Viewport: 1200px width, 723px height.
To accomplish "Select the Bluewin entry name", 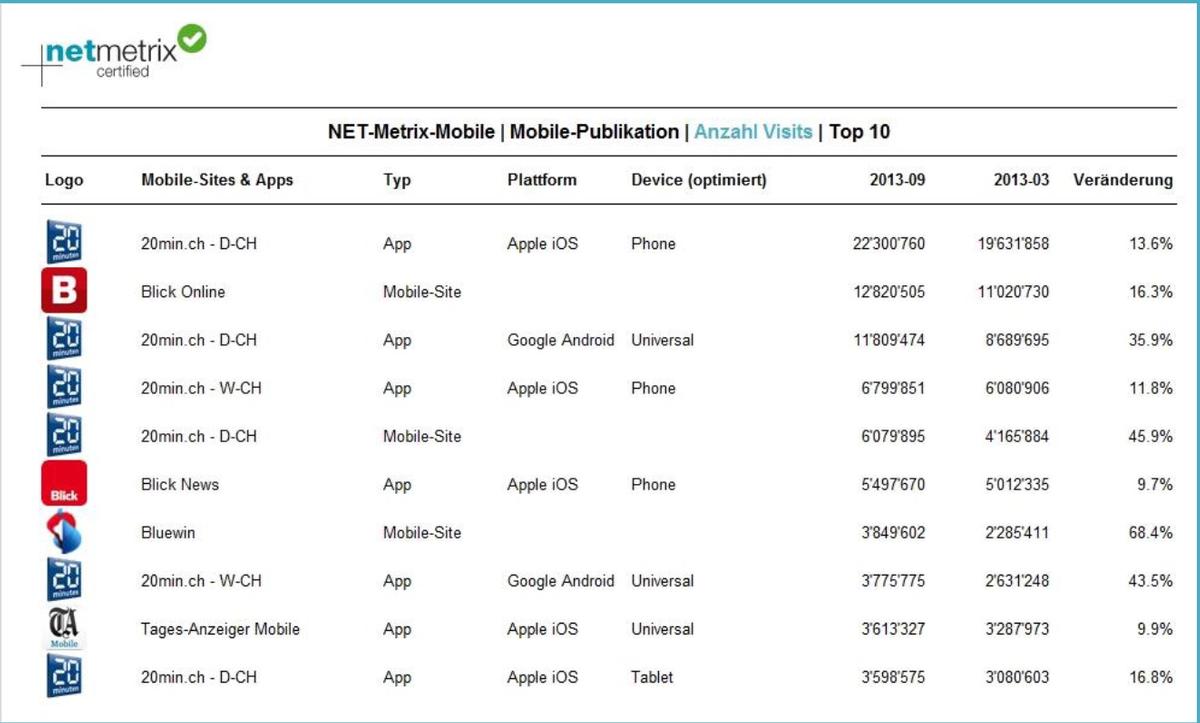I will (x=168, y=533).
